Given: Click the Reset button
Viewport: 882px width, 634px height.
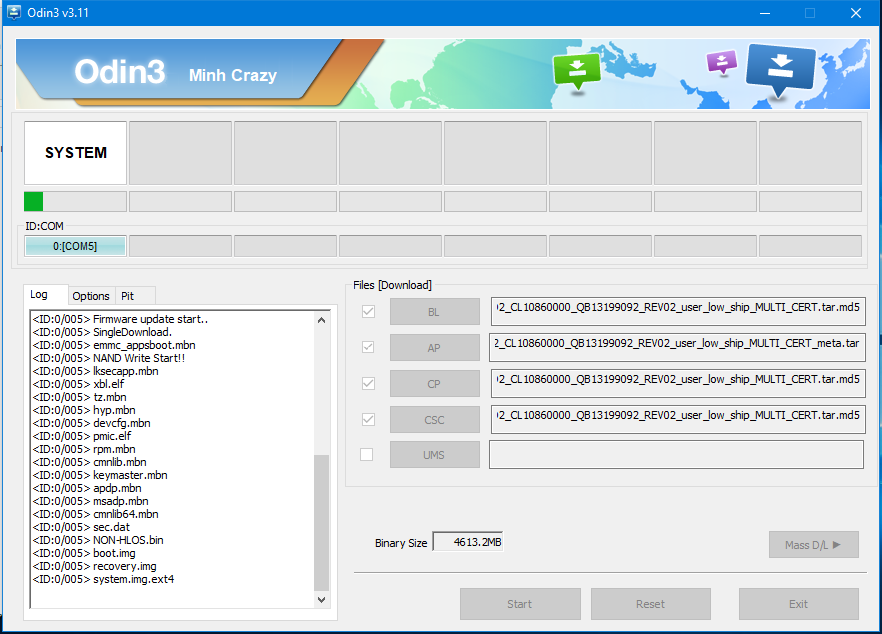Looking at the screenshot, I should point(650,604).
